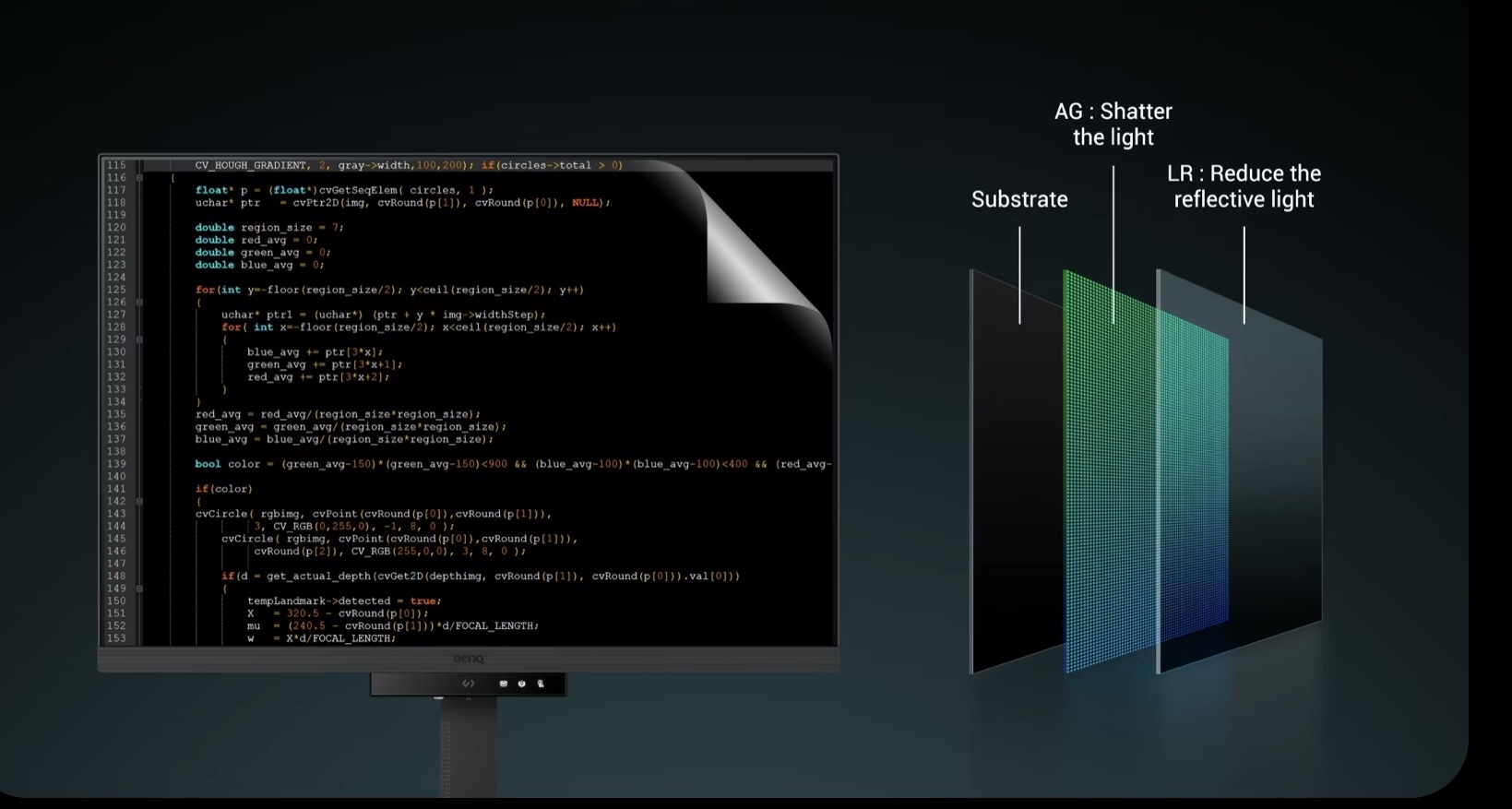Click "uchar* ptrl" declaration on line 127
The height and width of the screenshot is (809, 1512).
pos(383,315)
